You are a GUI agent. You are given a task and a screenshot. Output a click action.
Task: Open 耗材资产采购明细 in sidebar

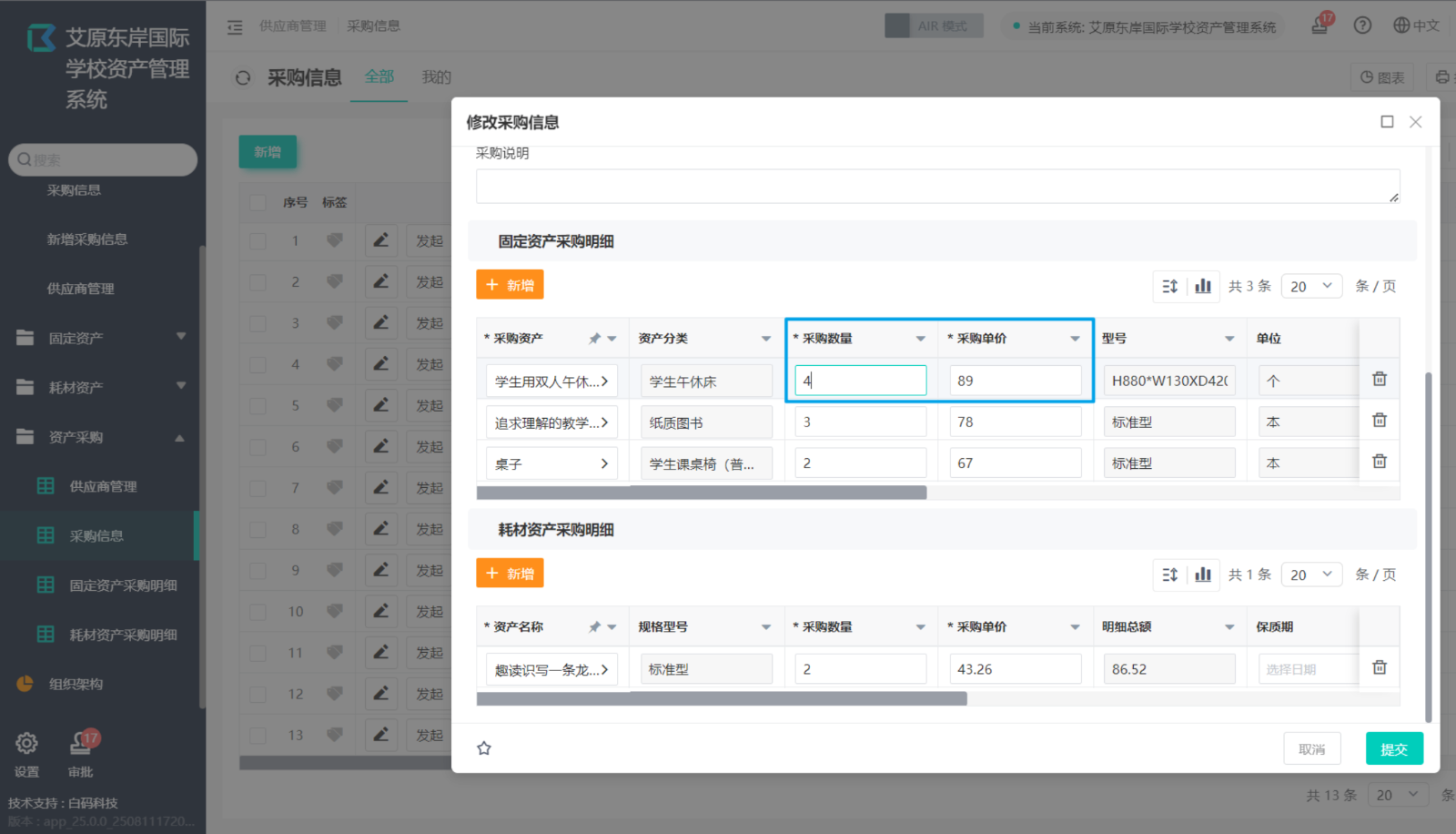coord(123,635)
